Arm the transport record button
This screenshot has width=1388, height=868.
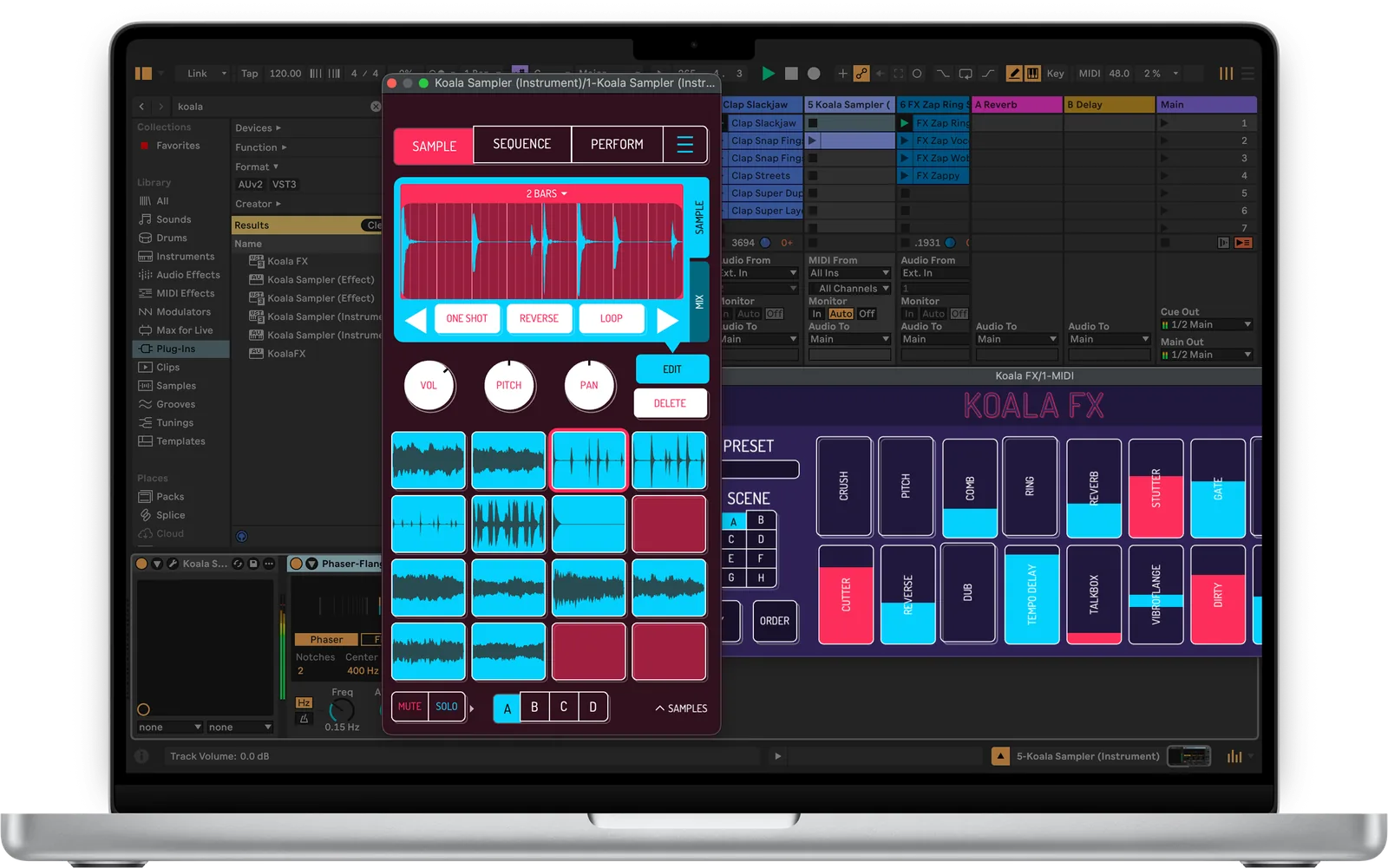[x=814, y=74]
